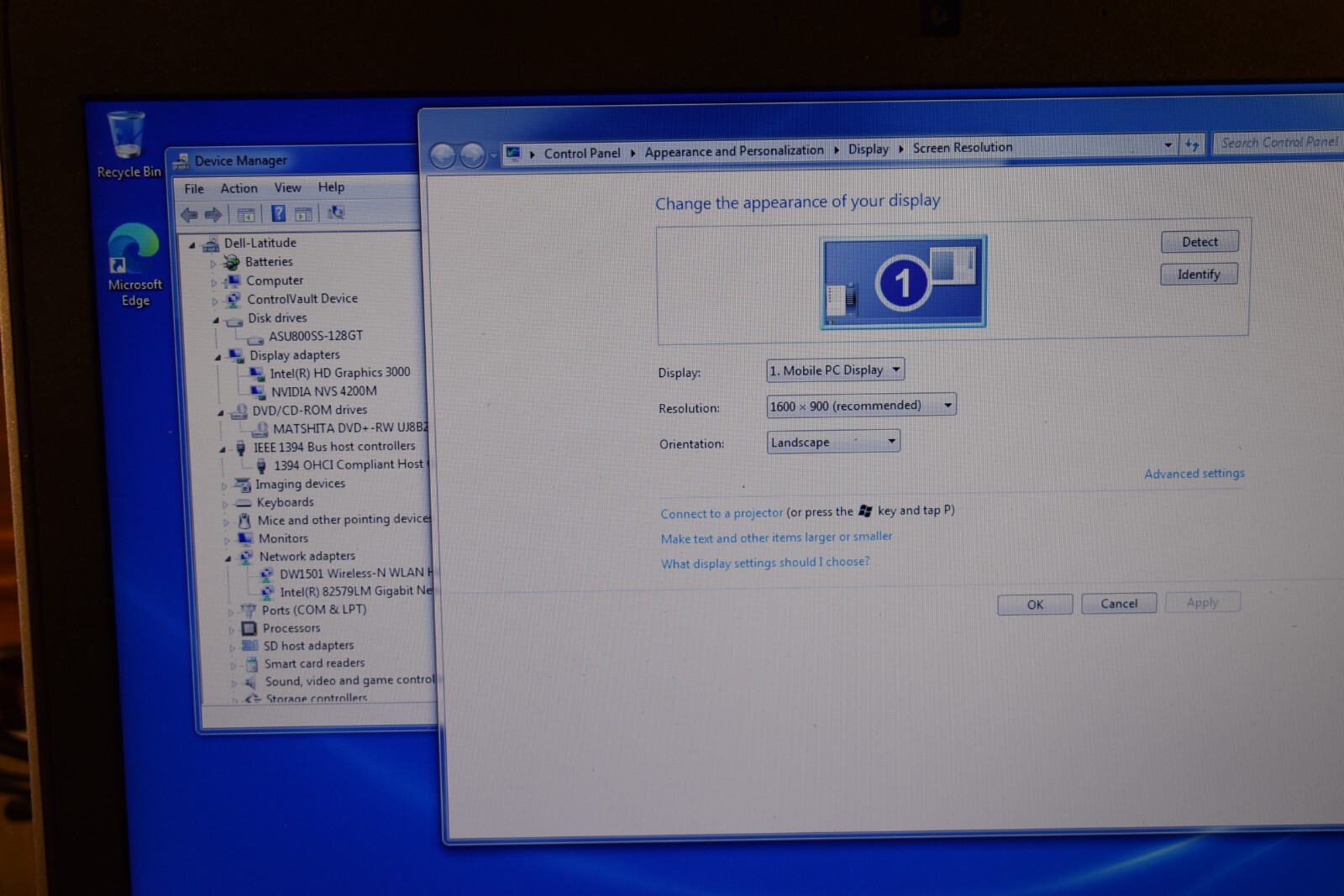This screenshot has height=896, width=1344.
Task: Open the Orientation dropdown showing Landscape
Action: click(833, 442)
